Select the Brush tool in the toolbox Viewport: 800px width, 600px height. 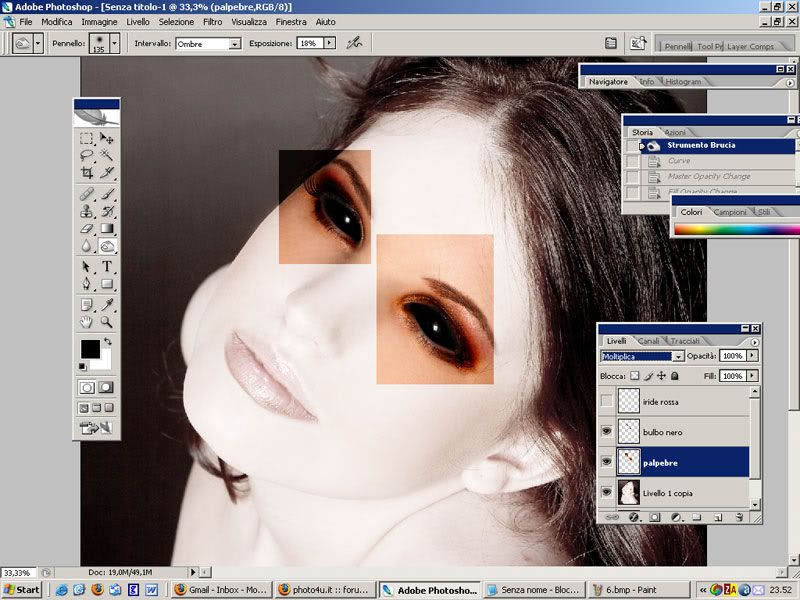pyautogui.click(x=107, y=194)
